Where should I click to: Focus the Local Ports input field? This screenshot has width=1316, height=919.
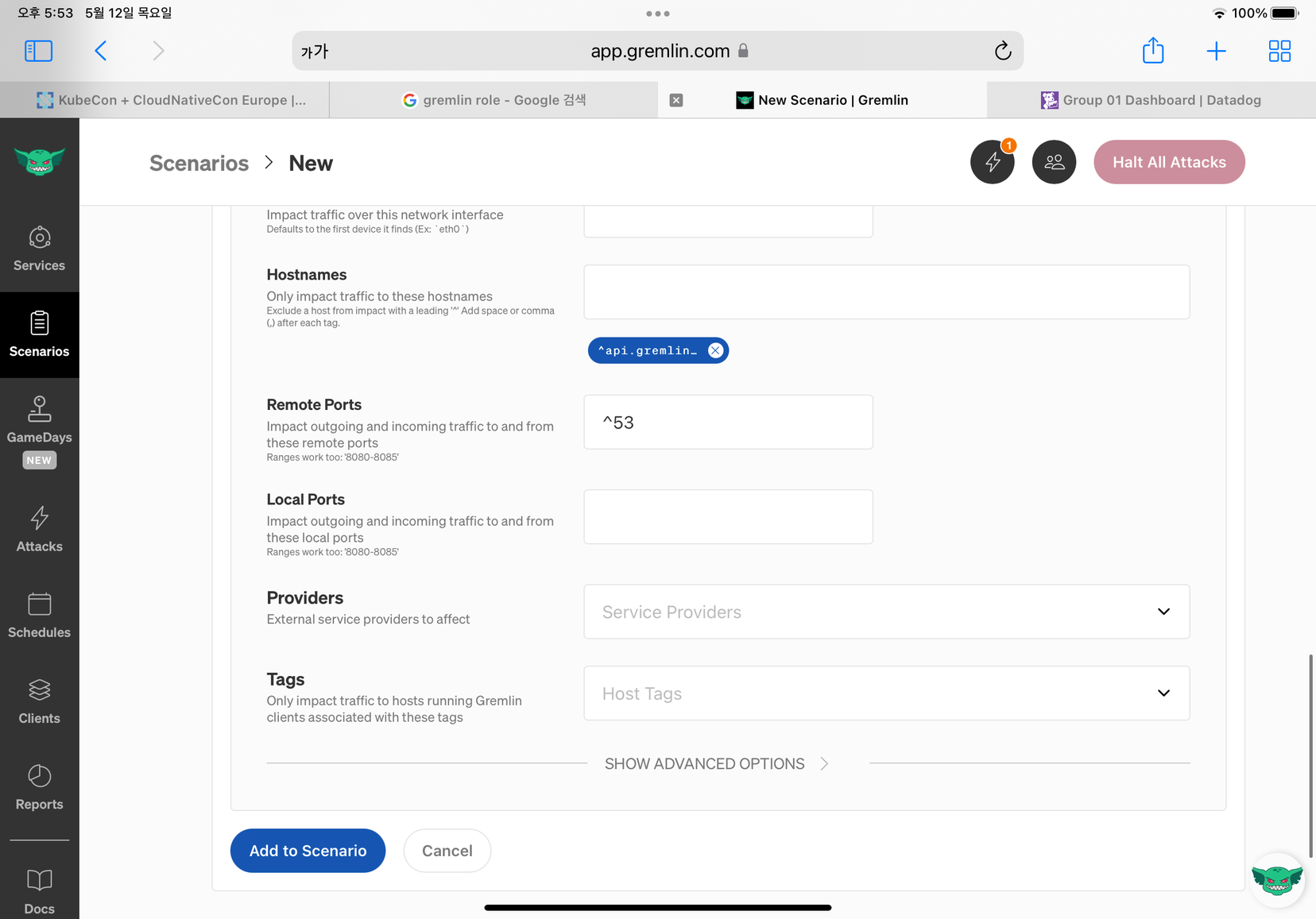(x=729, y=517)
